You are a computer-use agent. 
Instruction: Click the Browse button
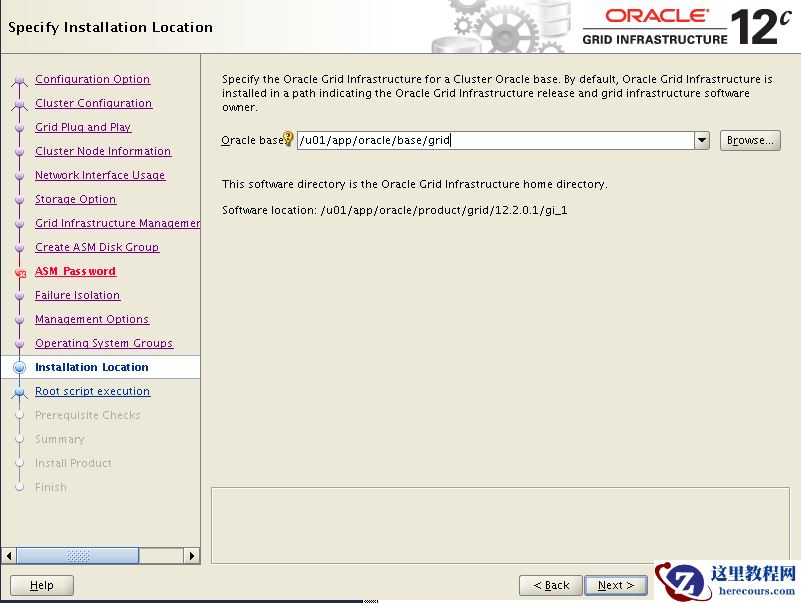[x=750, y=140]
